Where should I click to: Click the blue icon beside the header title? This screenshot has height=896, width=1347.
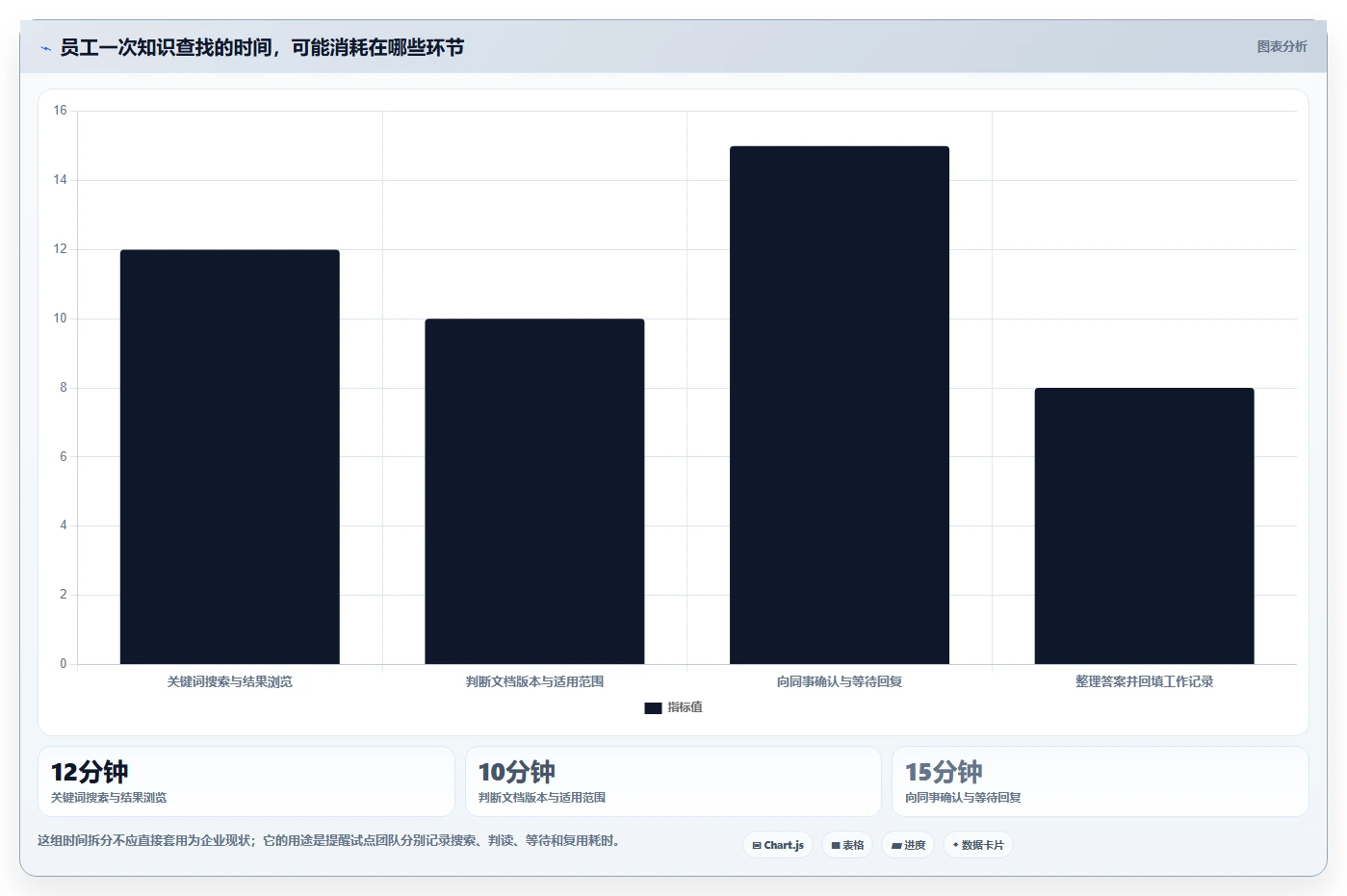(x=45, y=48)
